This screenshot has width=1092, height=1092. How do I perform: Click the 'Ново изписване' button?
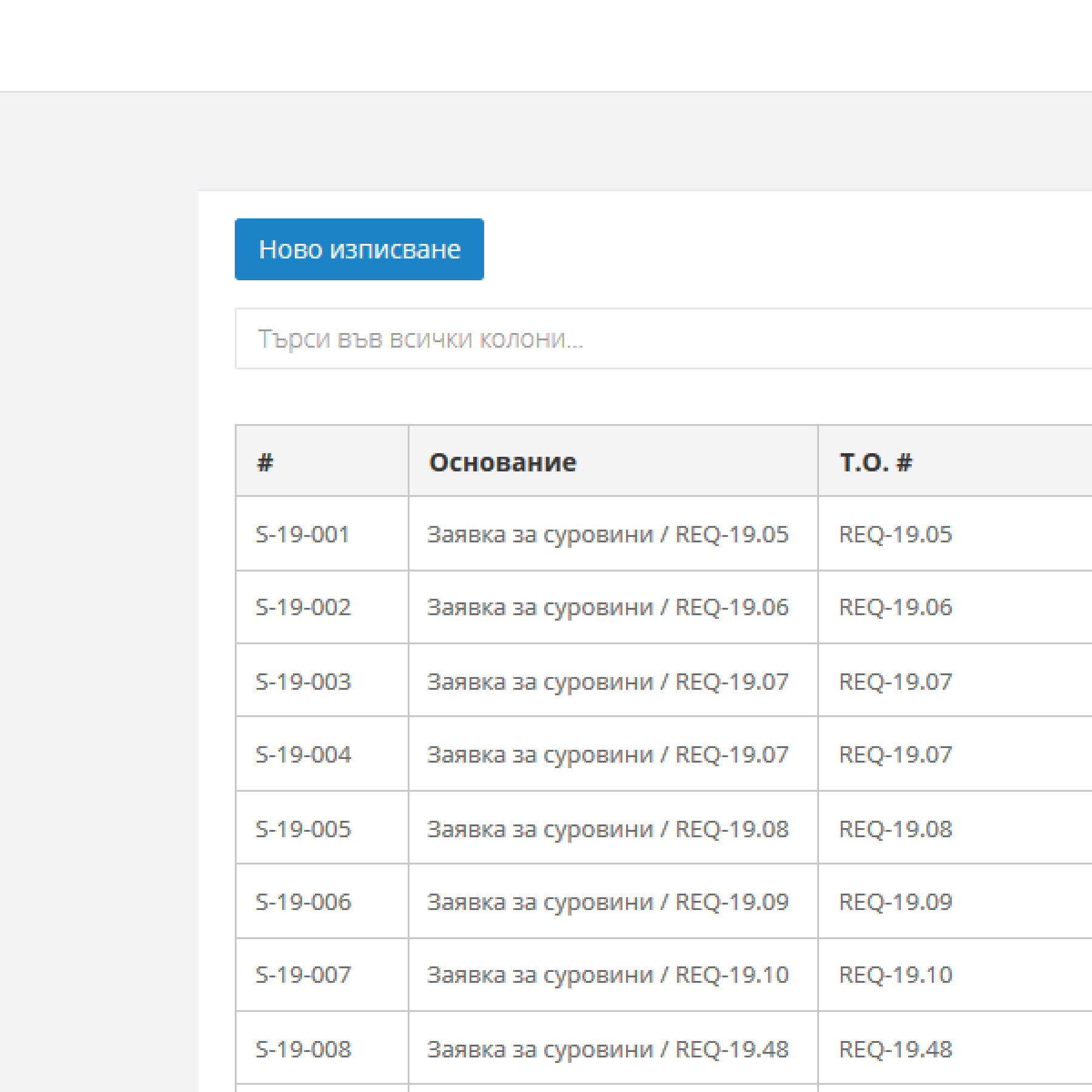click(359, 249)
